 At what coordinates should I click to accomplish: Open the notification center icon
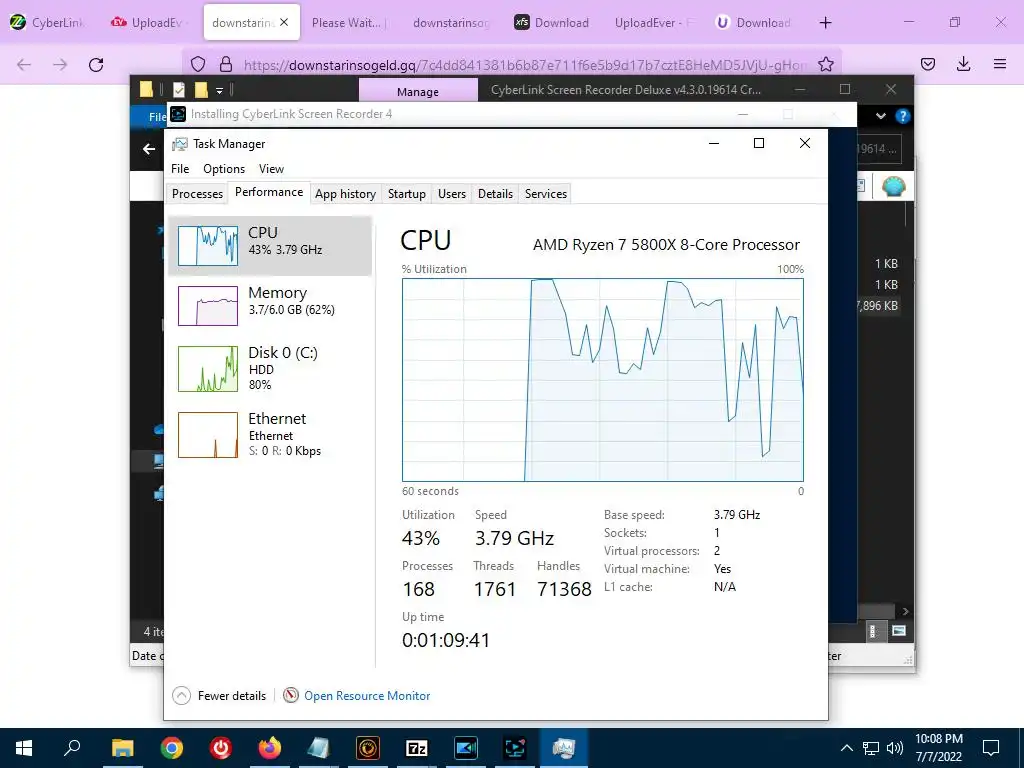coord(991,748)
